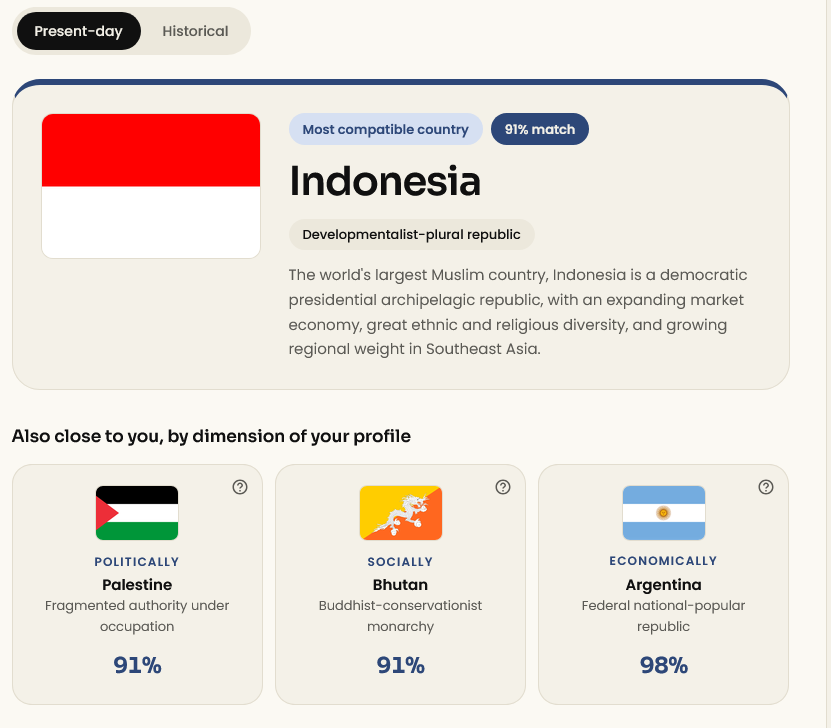The width and height of the screenshot is (831, 728).
Task: Click the 98% economic match score
Action: pyautogui.click(x=664, y=665)
